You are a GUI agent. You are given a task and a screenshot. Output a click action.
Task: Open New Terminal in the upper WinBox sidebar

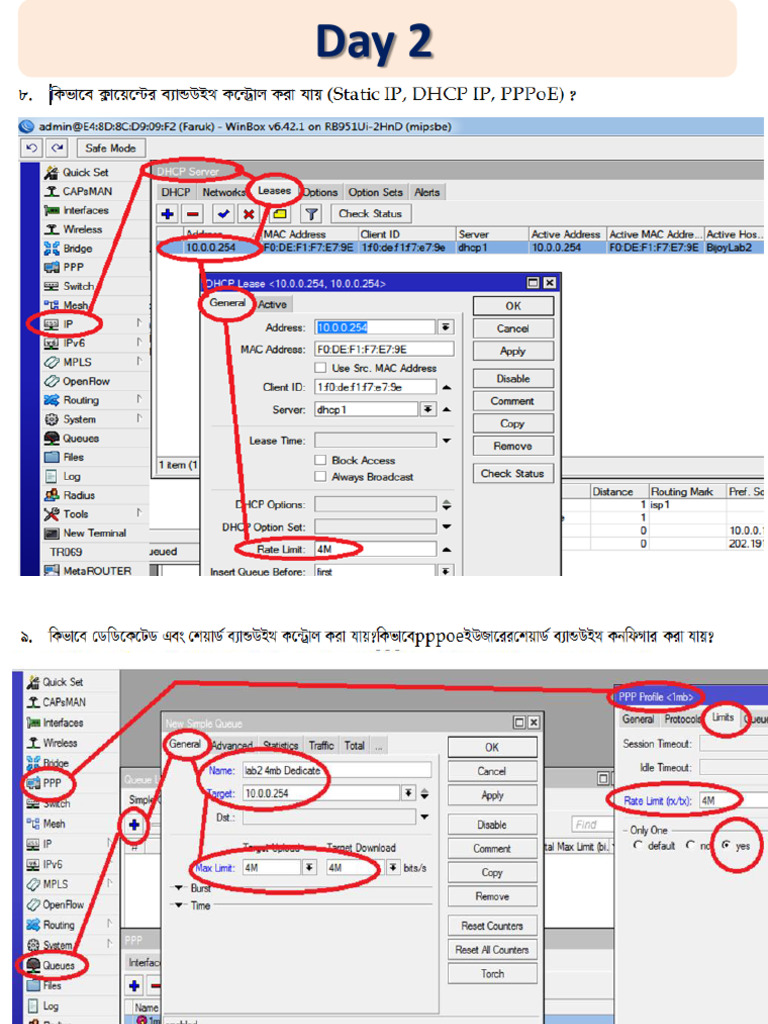click(94, 533)
